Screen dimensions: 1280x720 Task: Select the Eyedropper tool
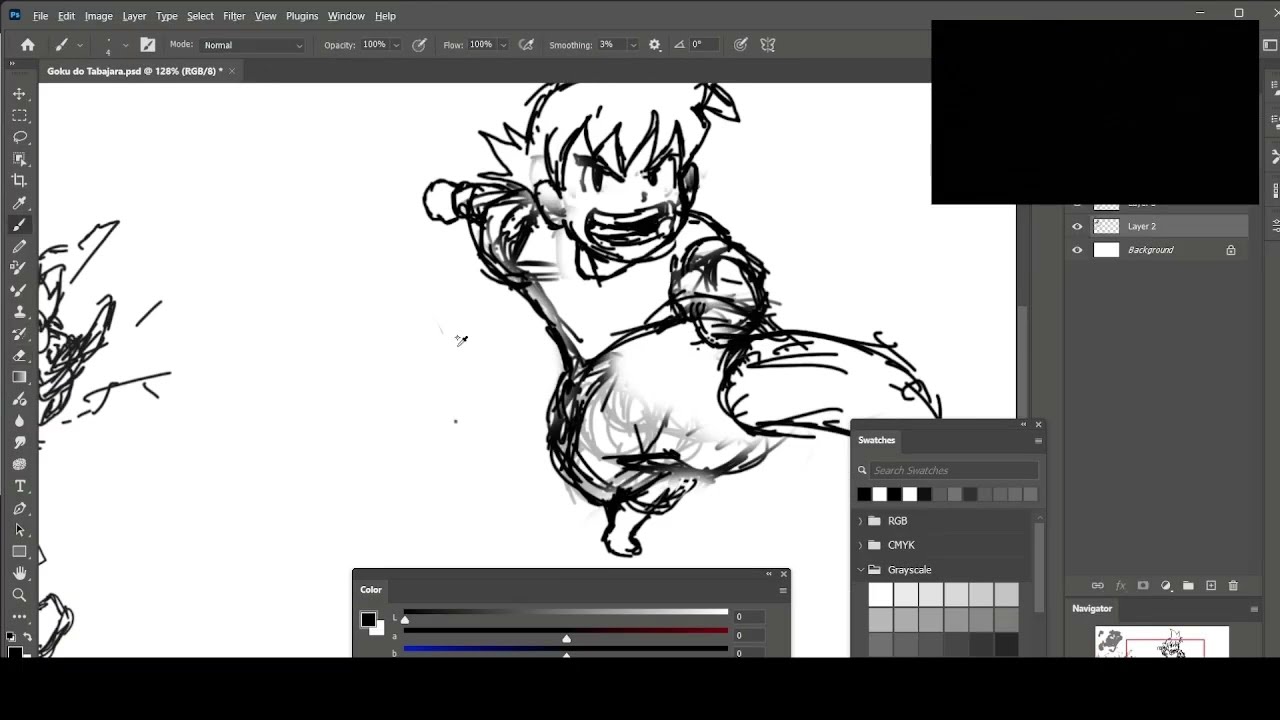coord(19,203)
